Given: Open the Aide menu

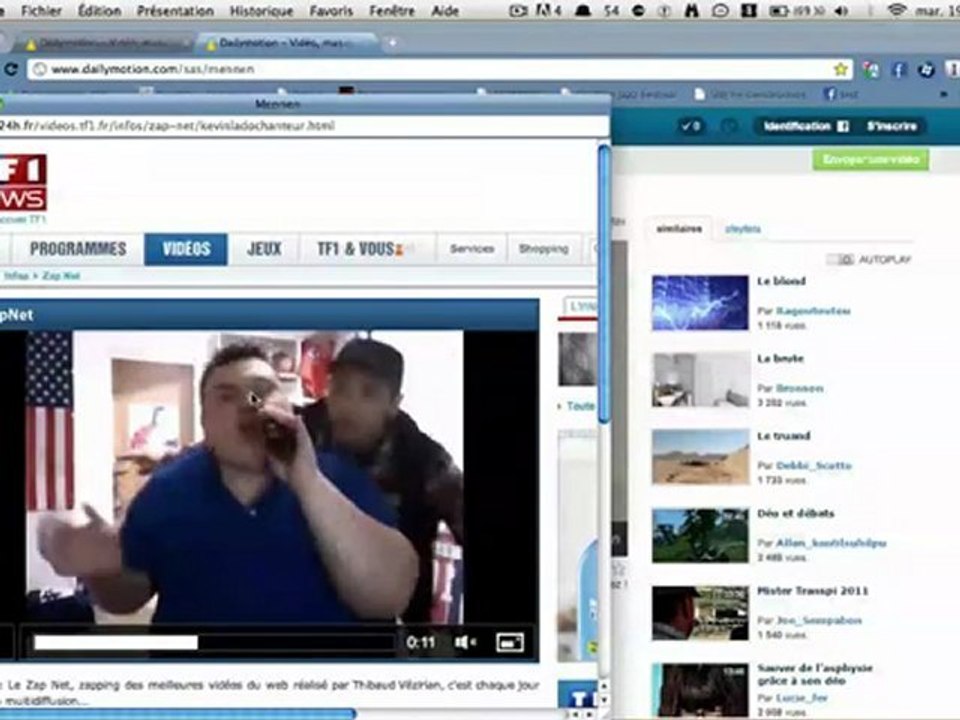Looking at the screenshot, I should [x=445, y=10].
